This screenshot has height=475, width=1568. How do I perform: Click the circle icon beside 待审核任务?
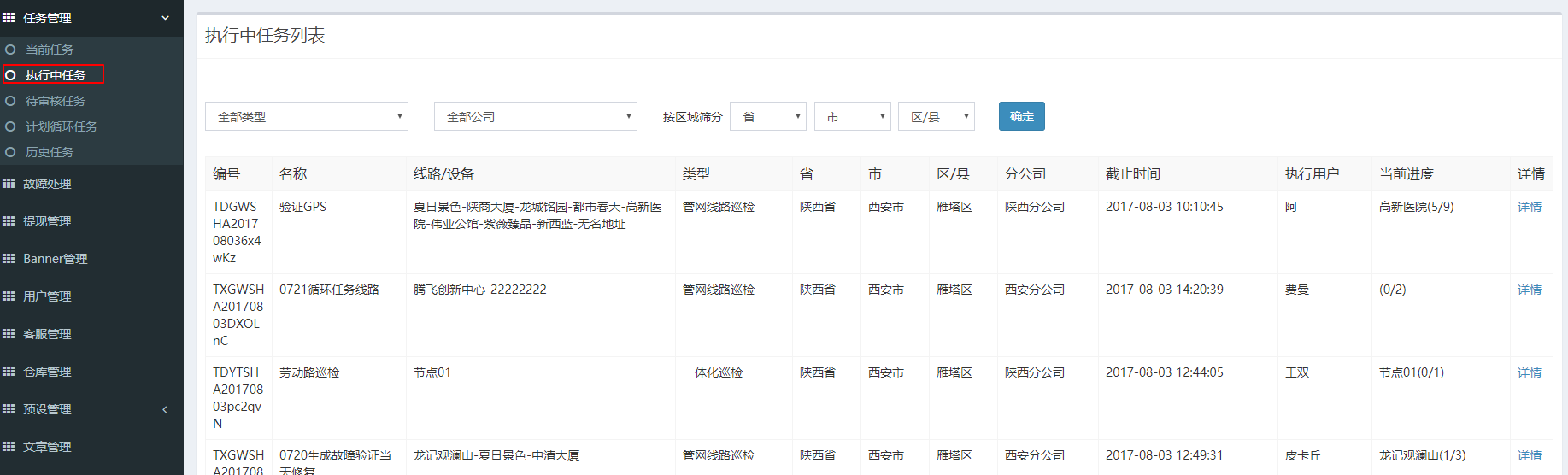[x=10, y=101]
